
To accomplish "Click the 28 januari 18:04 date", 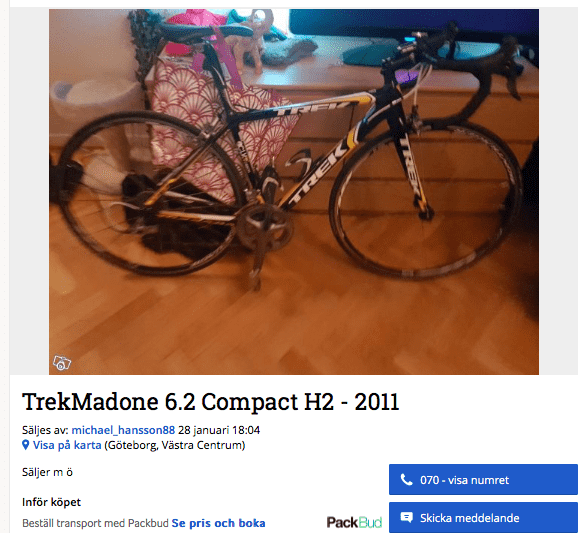I will (x=219, y=430).
